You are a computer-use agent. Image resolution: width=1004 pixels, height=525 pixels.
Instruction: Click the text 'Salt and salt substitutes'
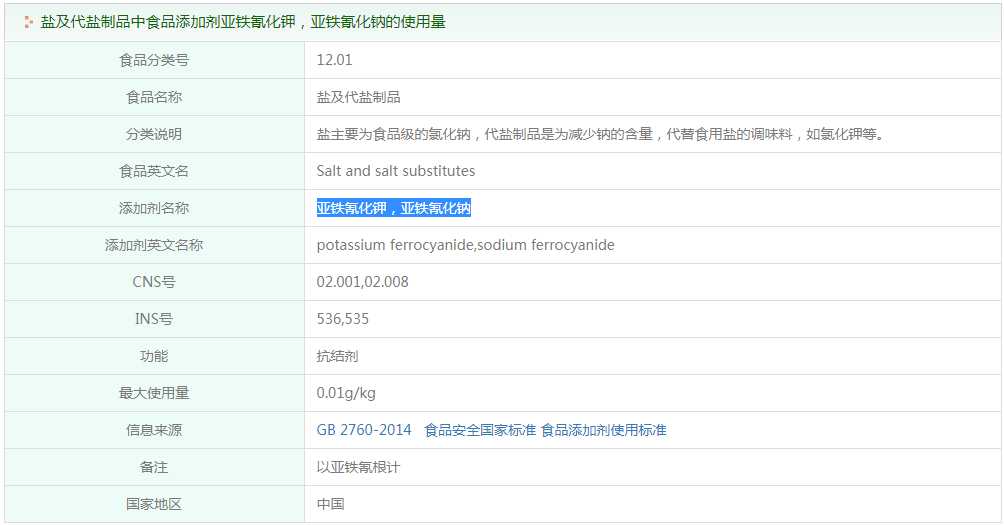pos(395,171)
